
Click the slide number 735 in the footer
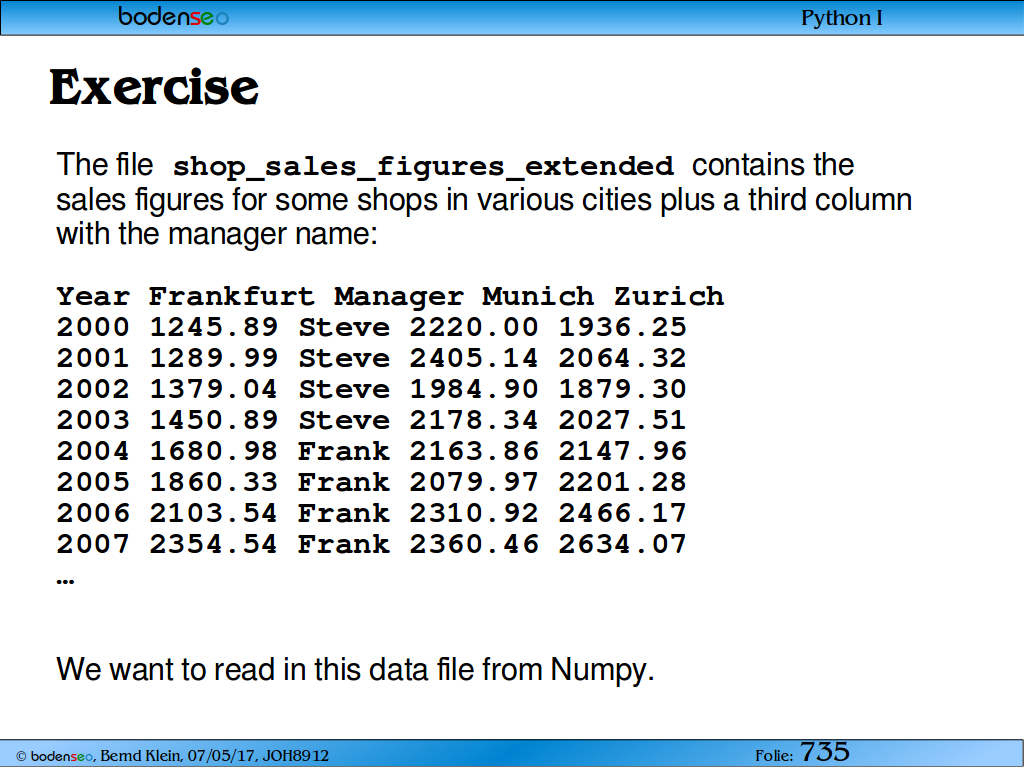click(x=825, y=752)
